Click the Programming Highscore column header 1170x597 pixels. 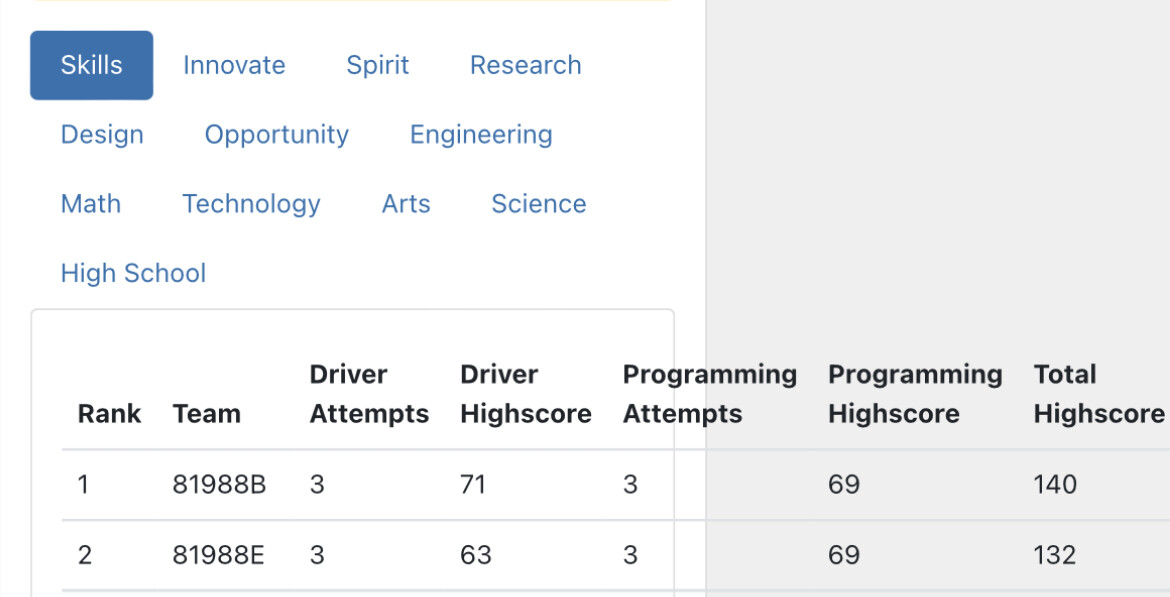pyautogui.click(x=916, y=394)
